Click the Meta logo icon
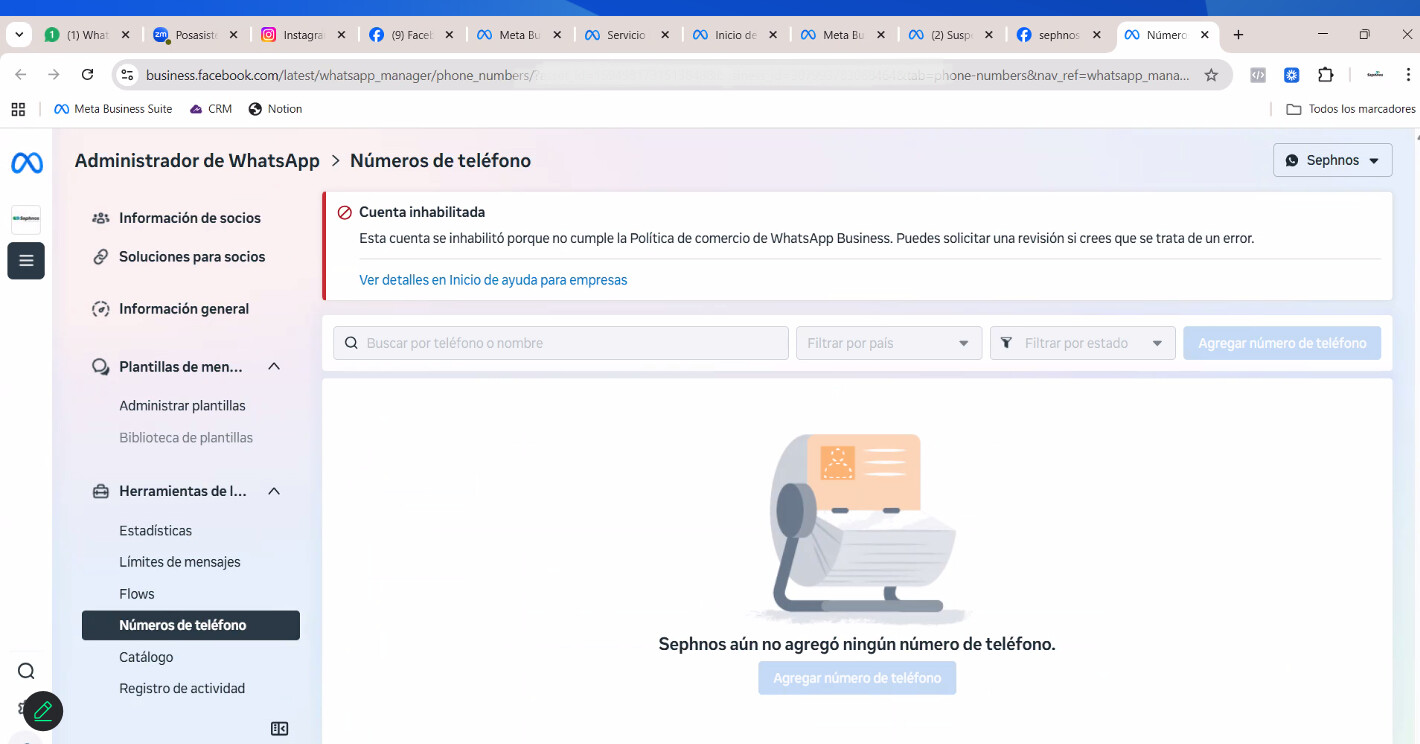 click(27, 163)
